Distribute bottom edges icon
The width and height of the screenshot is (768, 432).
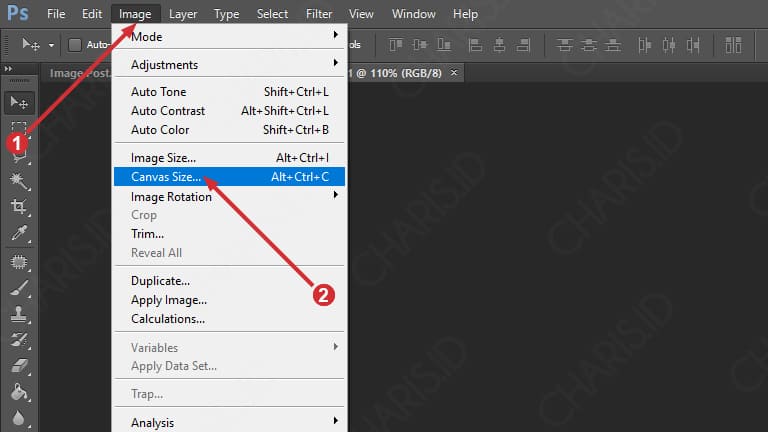[x=613, y=45]
